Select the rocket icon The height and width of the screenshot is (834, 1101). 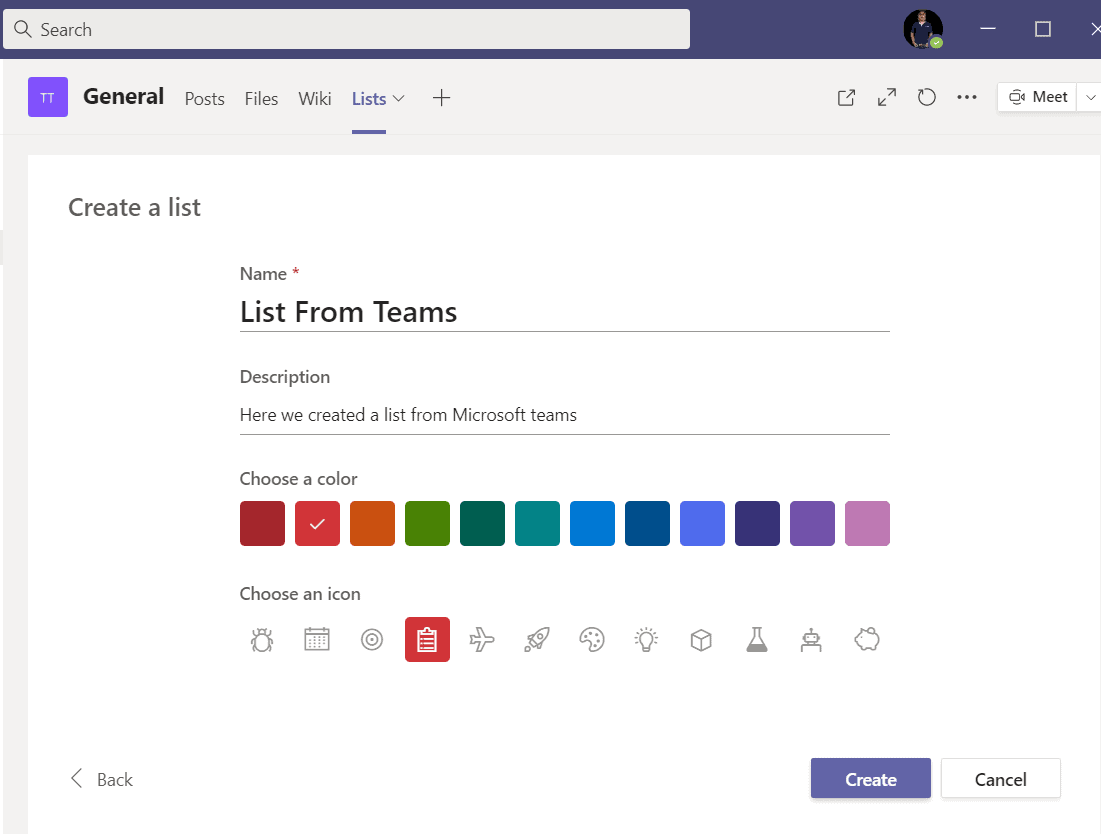click(x=537, y=639)
